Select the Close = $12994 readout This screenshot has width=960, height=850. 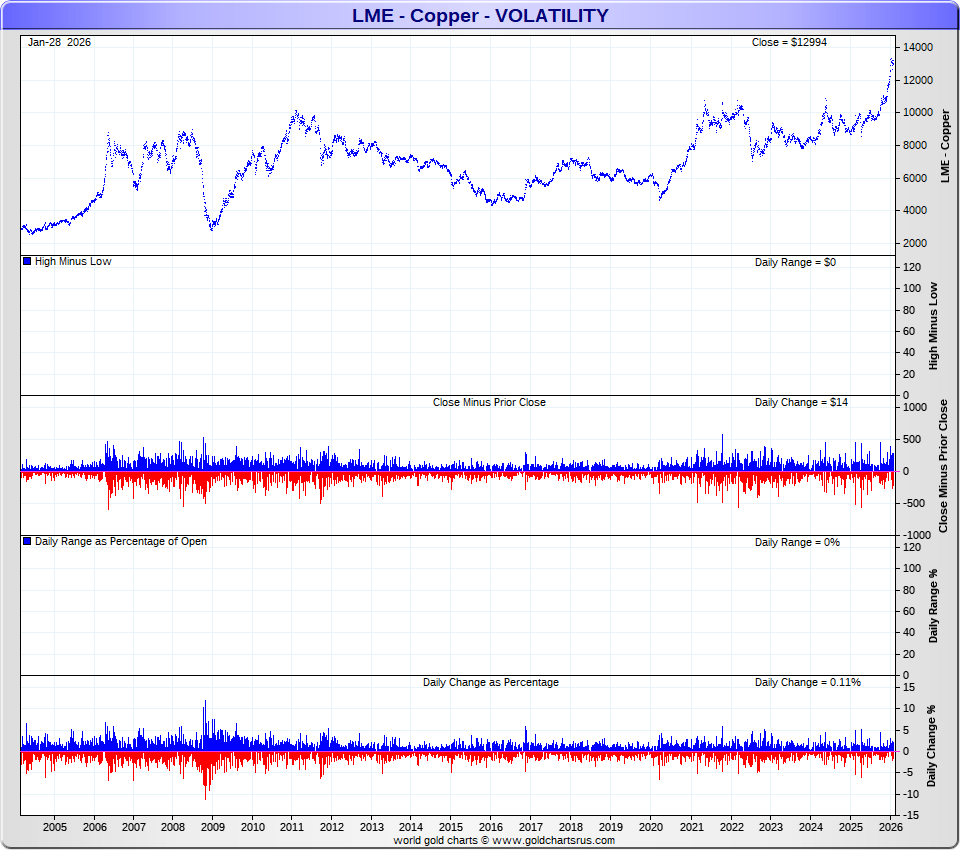(789, 42)
